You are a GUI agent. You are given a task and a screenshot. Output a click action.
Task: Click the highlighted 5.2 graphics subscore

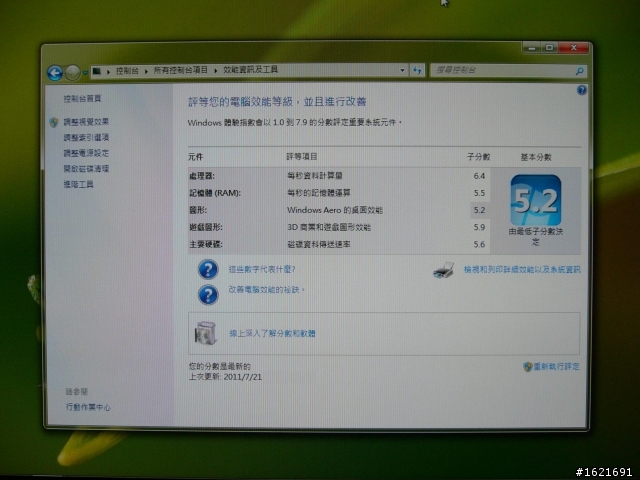coord(479,210)
